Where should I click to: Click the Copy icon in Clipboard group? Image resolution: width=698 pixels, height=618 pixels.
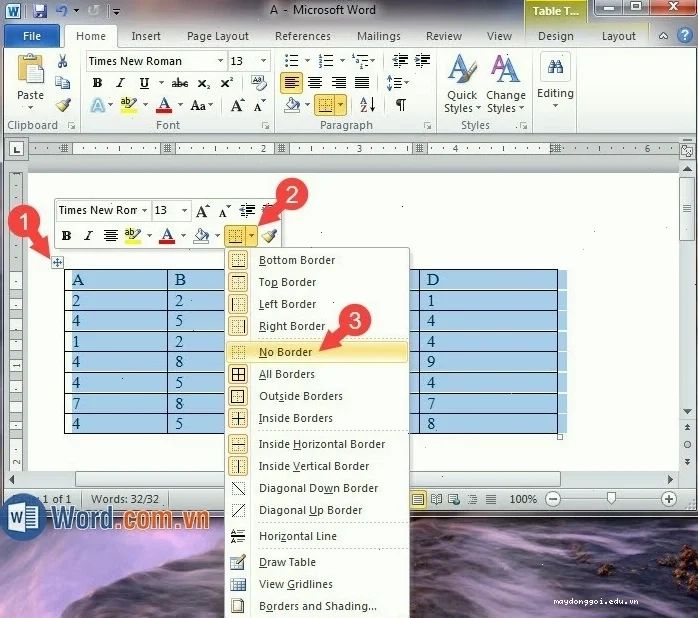click(x=62, y=83)
